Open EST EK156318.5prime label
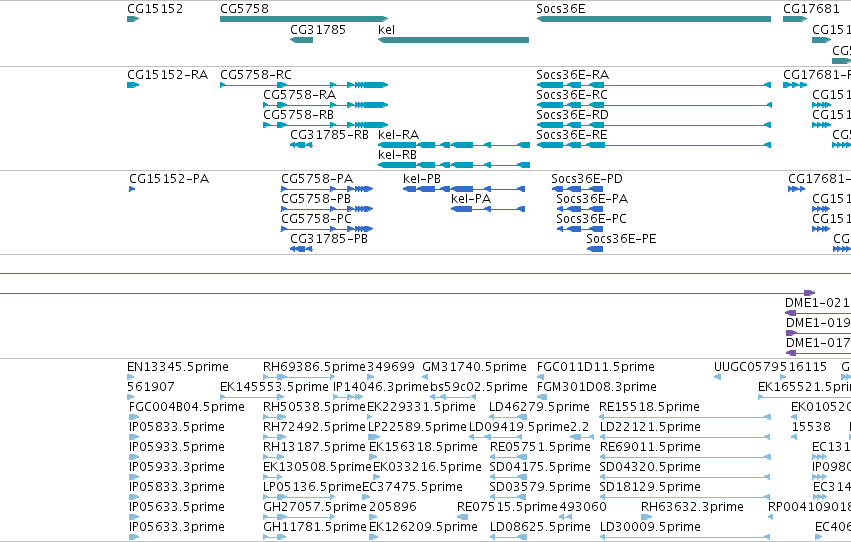Screen dimensions: 851x542 [423, 448]
